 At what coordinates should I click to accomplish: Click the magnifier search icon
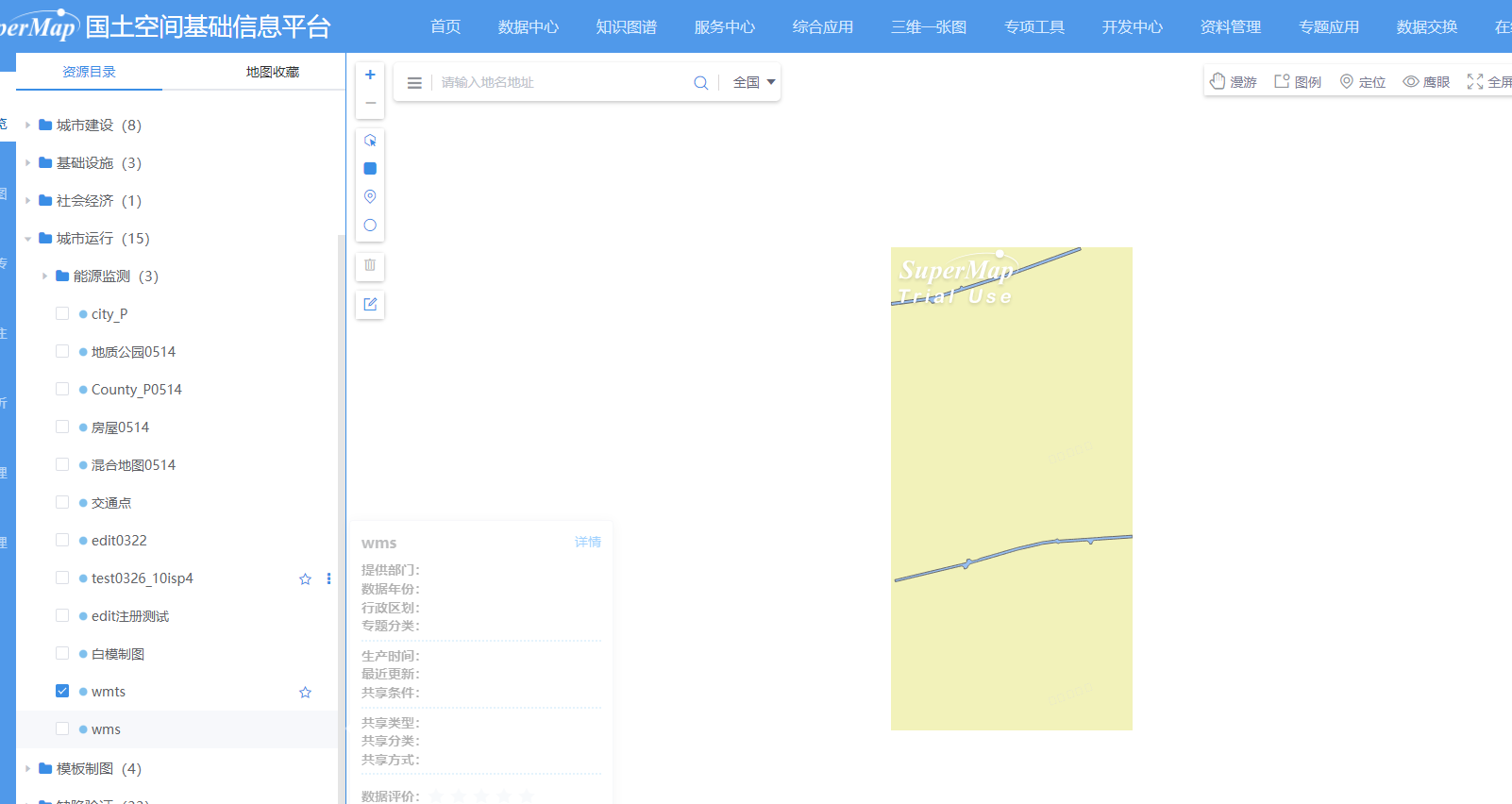700,83
